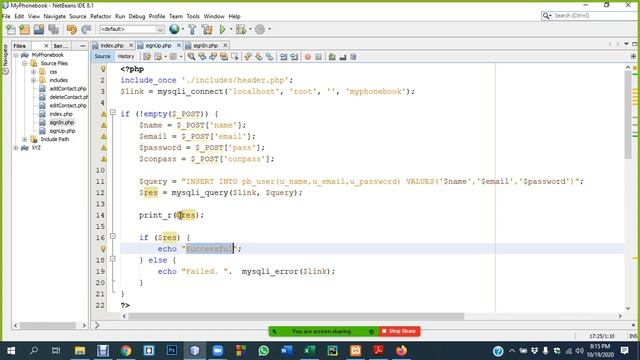This screenshot has height=360, width=640.
Task: Select editContact.php in the Files tree
Action: tap(68, 105)
